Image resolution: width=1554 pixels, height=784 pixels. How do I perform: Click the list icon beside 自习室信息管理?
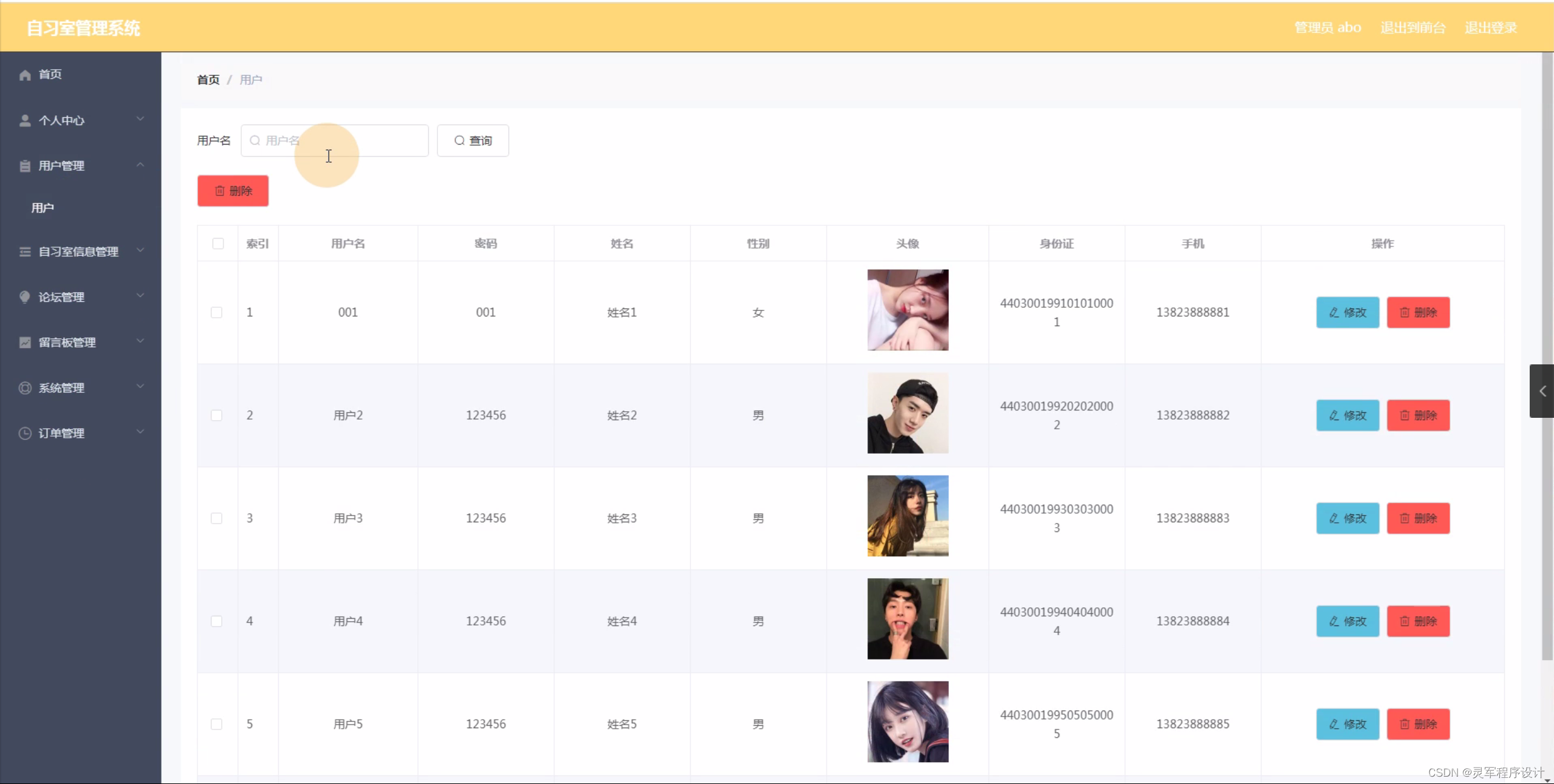click(x=25, y=251)
